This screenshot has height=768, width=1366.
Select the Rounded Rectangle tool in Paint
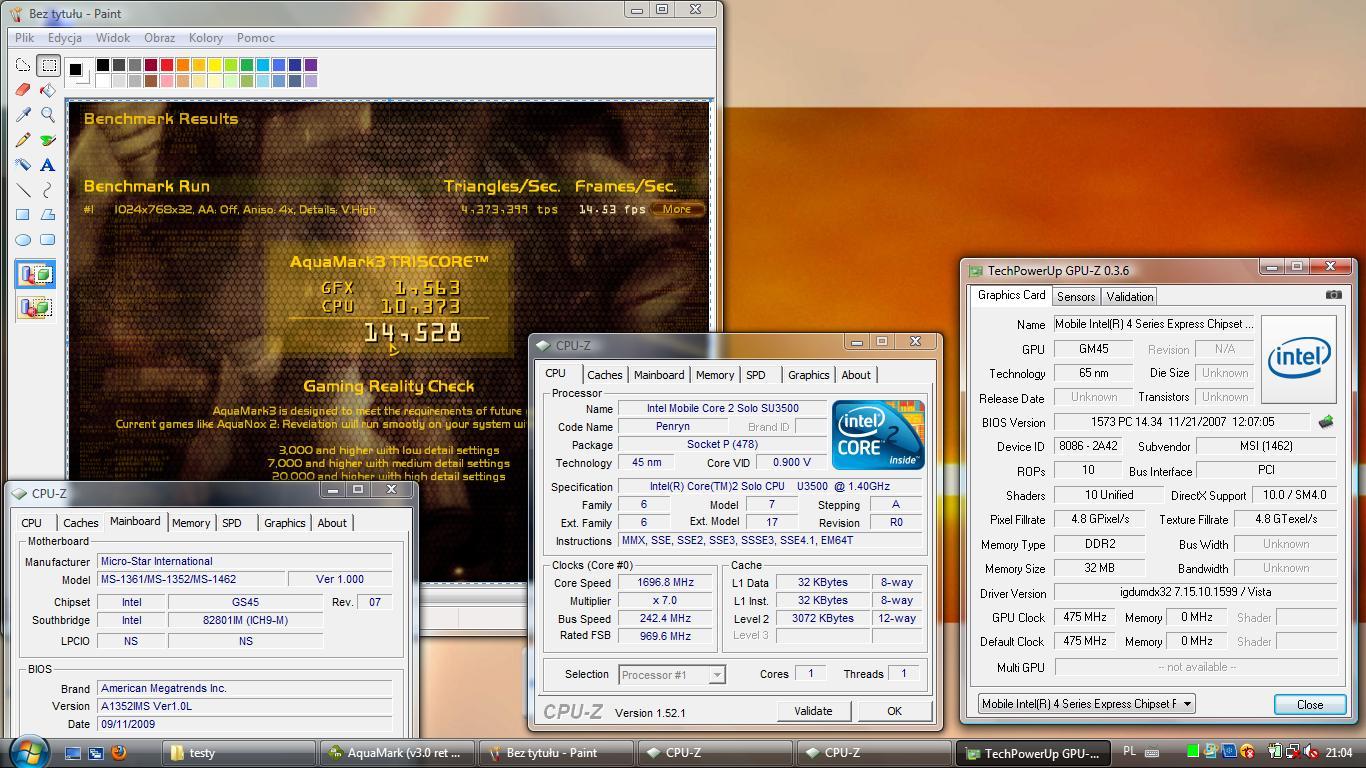click(48, 240)
